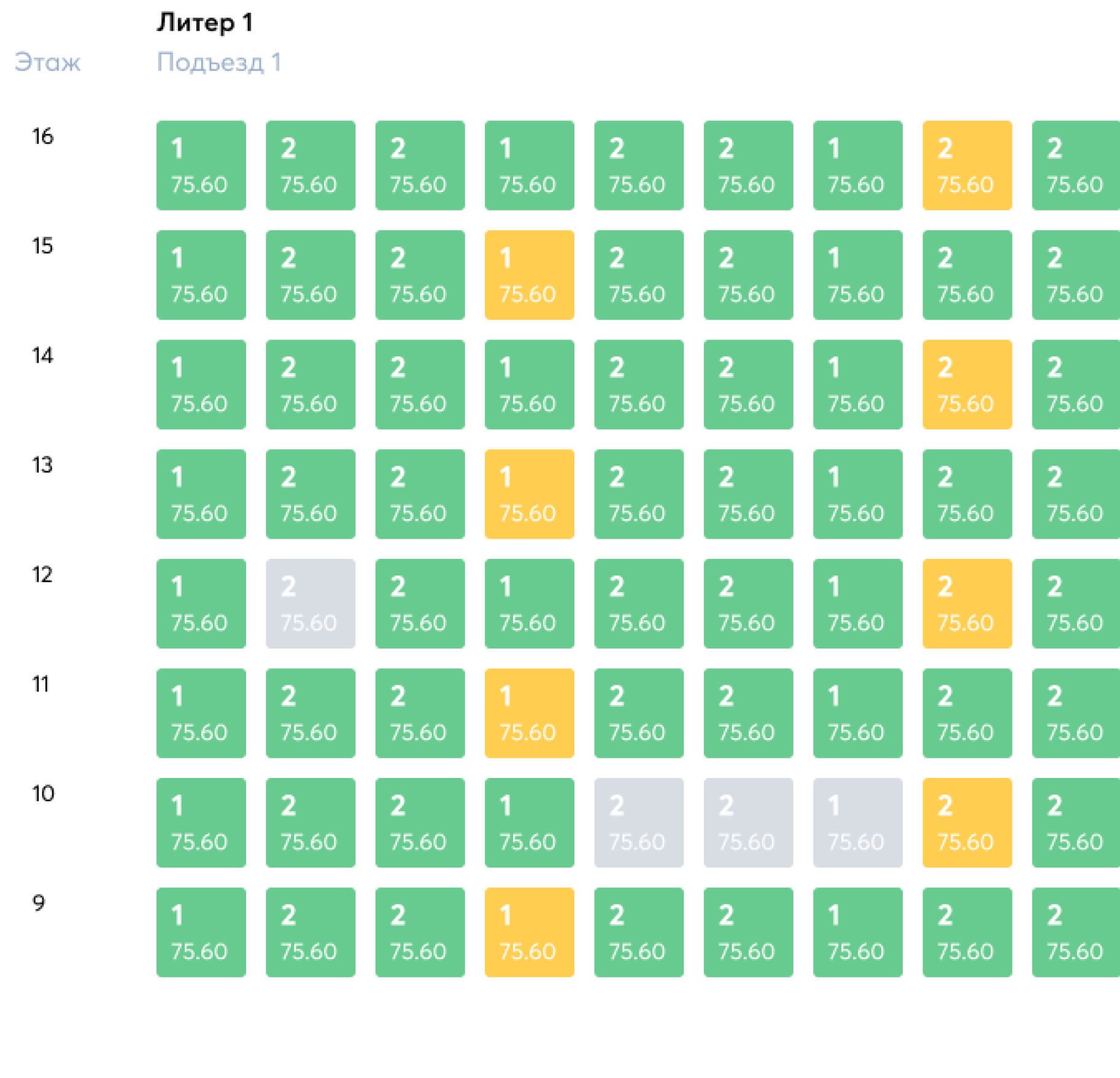
Task: Click the partially visible last cell, top row
Action: [1076, 165]
